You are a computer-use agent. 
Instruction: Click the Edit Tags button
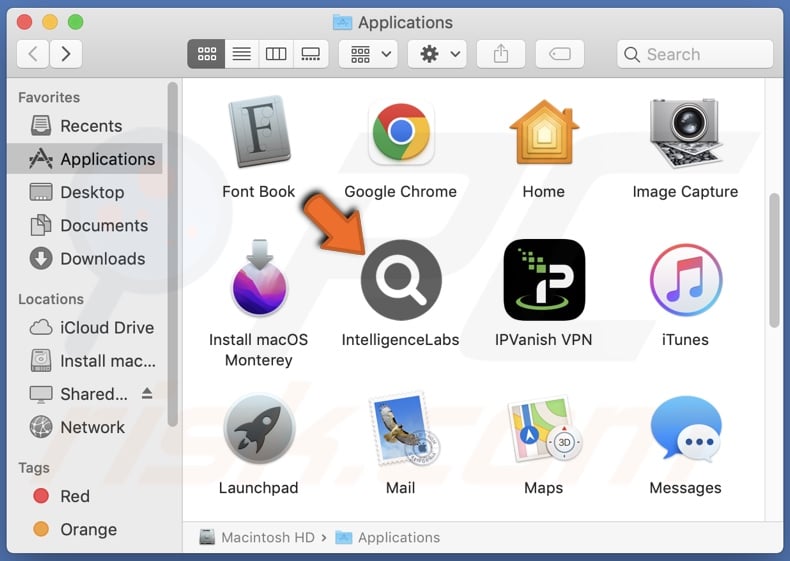point(560,54)
